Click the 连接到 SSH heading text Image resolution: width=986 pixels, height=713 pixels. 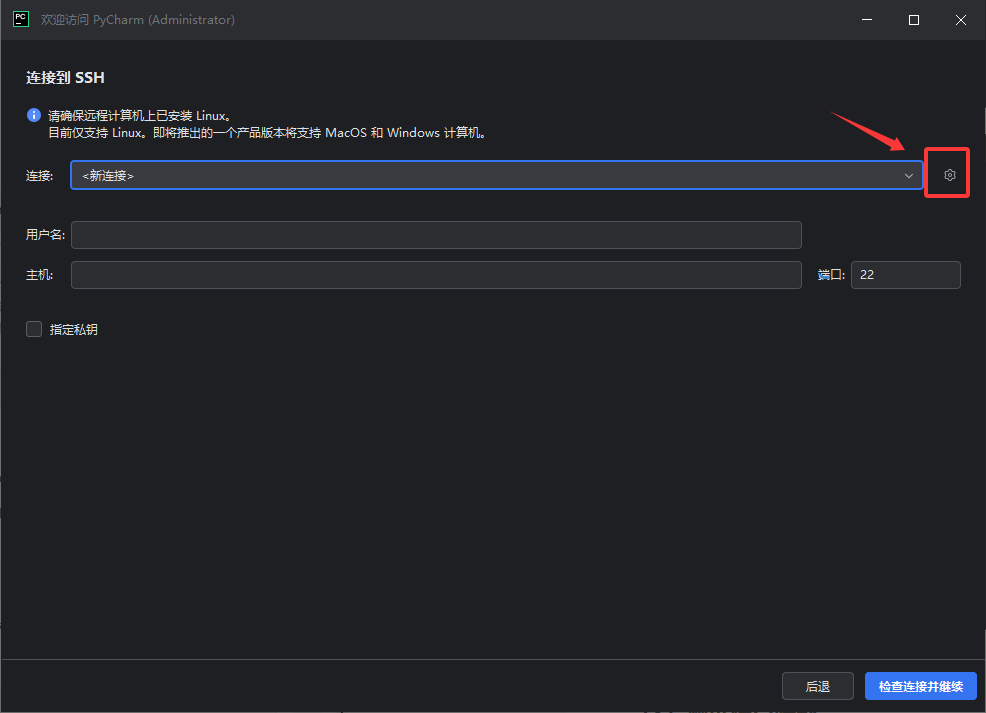[65, 78]
